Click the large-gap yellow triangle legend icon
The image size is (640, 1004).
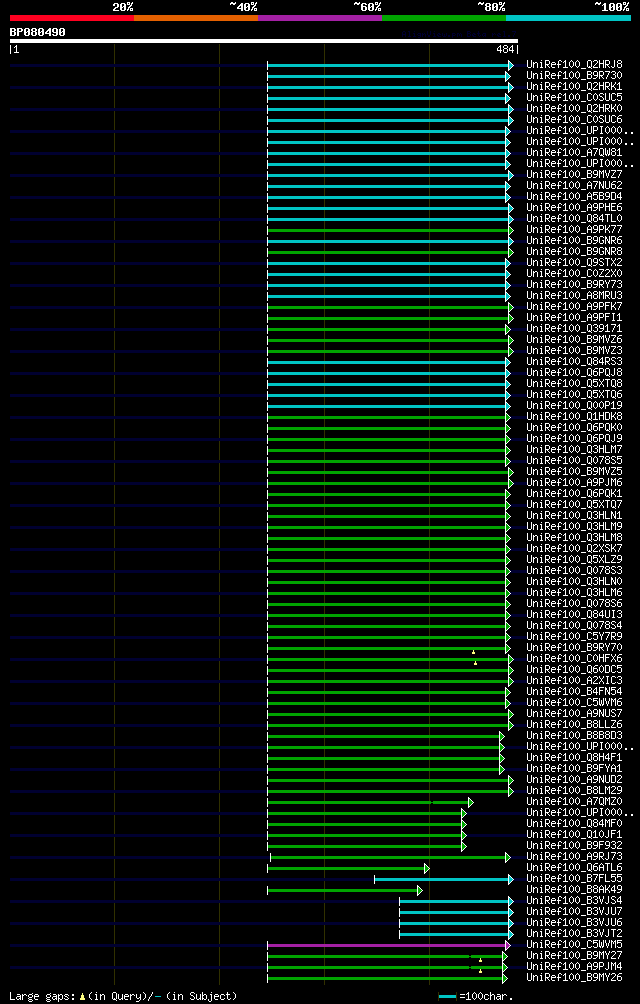pyautogui.click(x=82, y=997)
